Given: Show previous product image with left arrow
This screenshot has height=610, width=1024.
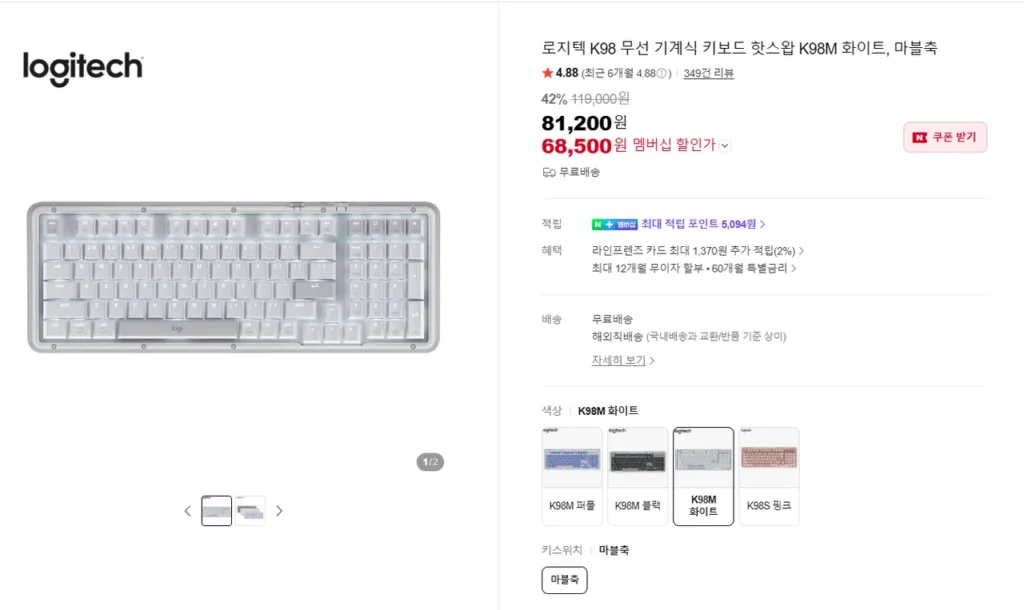Looking at the screenshot, I should (187, 510).
